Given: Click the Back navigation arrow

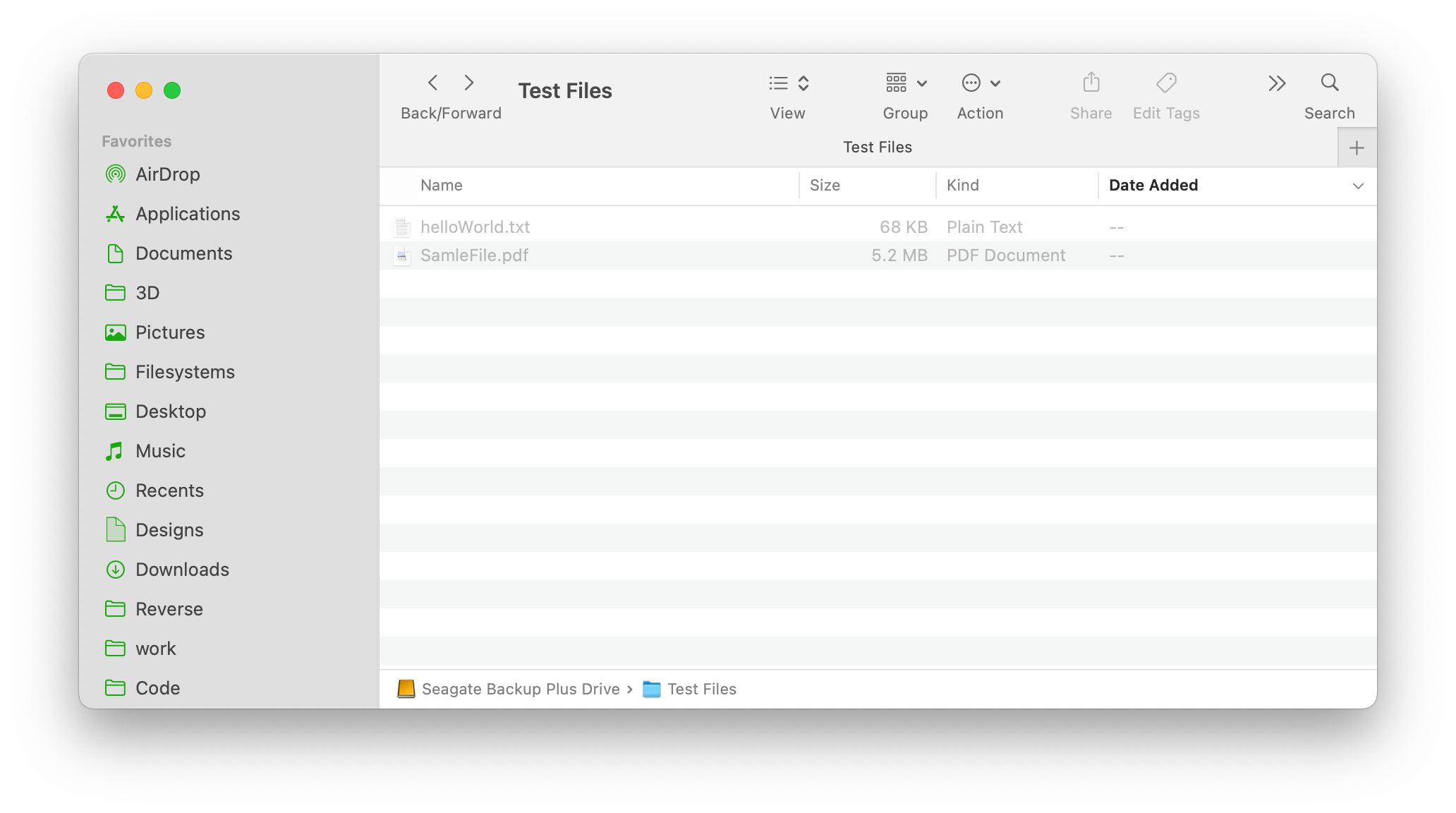Looking at the screenshot, I should pyautogui.click(x=432, y=83).
